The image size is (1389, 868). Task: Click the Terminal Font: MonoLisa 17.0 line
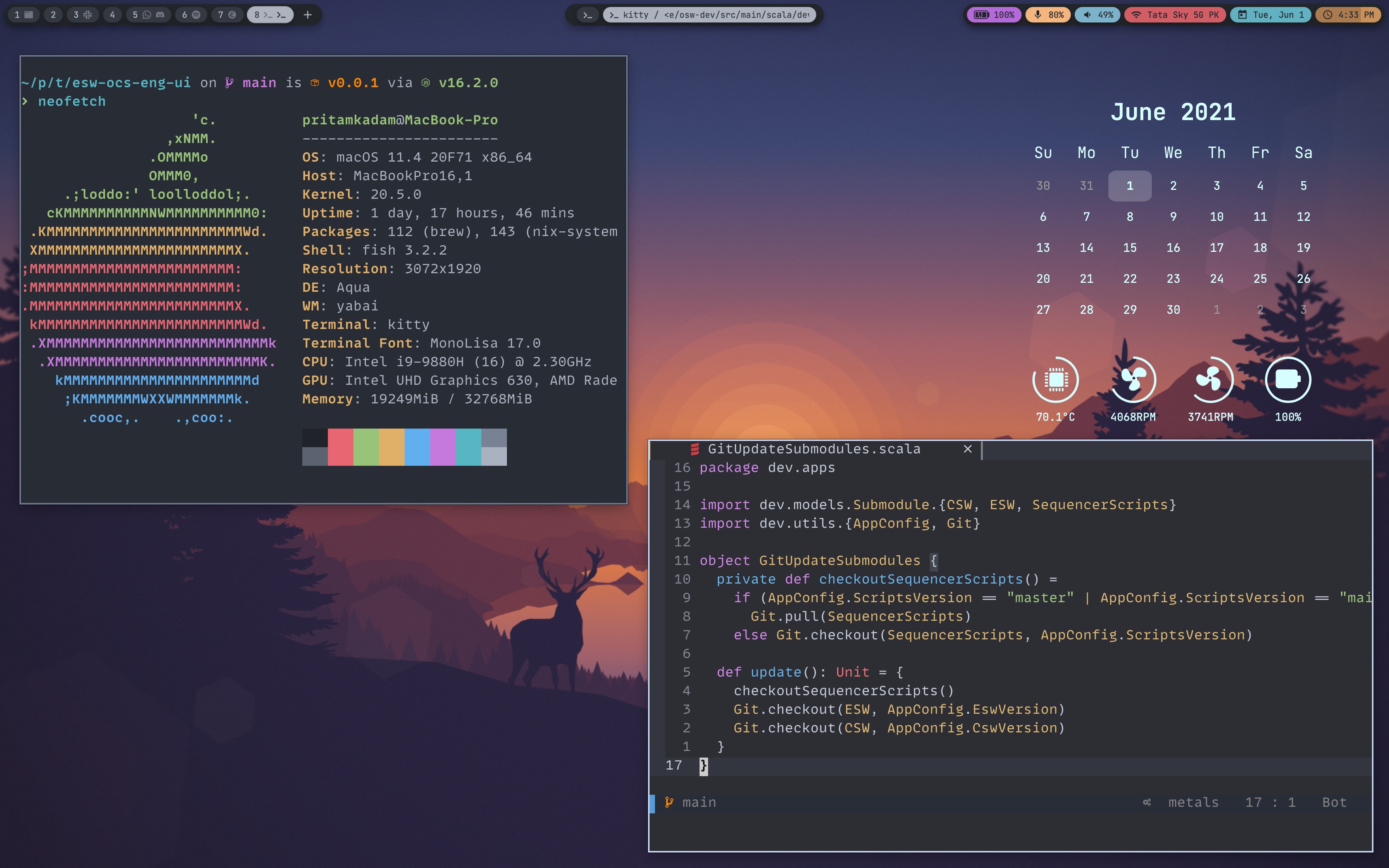(x=421, y=343)
